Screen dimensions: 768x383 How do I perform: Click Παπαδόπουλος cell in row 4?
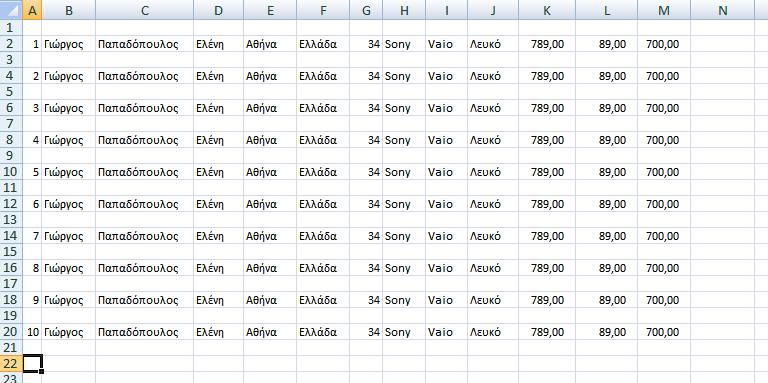[144, 76]
